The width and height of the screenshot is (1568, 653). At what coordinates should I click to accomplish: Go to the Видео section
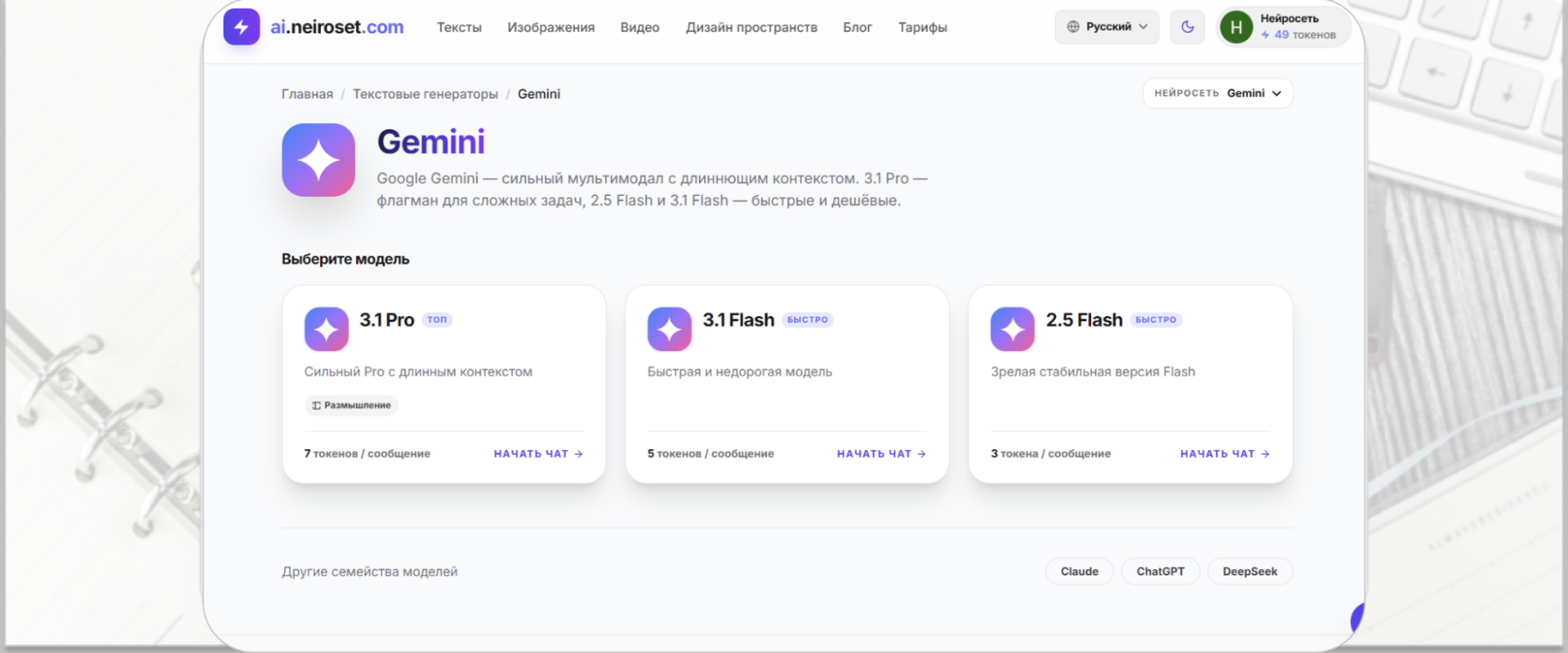click(640, 27)
